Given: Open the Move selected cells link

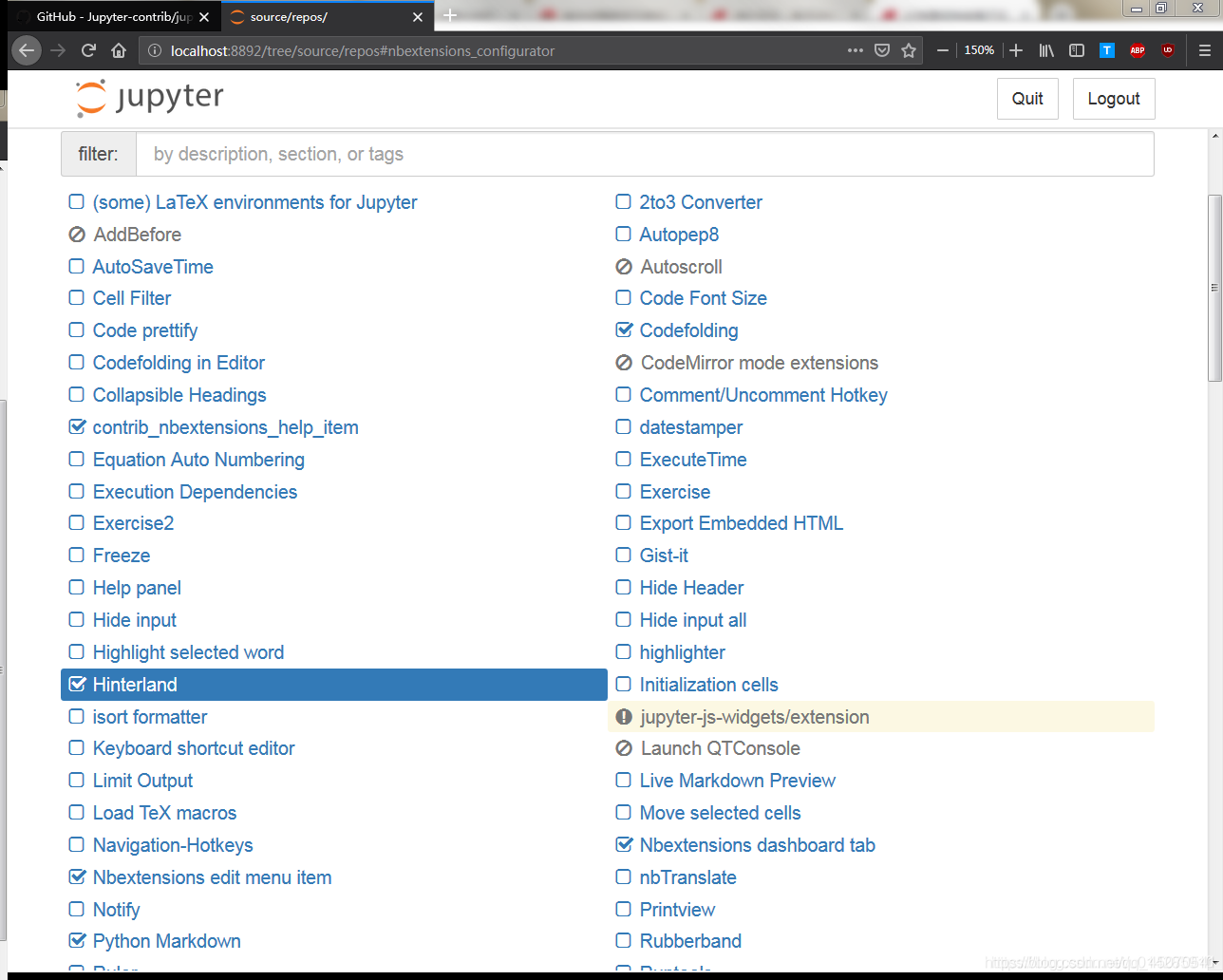Looking at the screenshot, I should [x=721, y=813].
